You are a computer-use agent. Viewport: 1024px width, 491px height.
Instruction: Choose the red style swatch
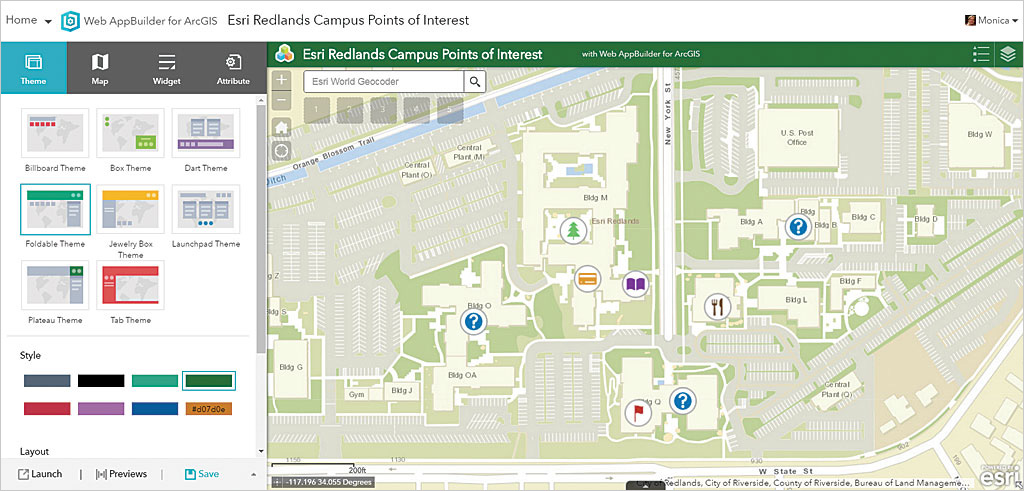tap(47, 409)
